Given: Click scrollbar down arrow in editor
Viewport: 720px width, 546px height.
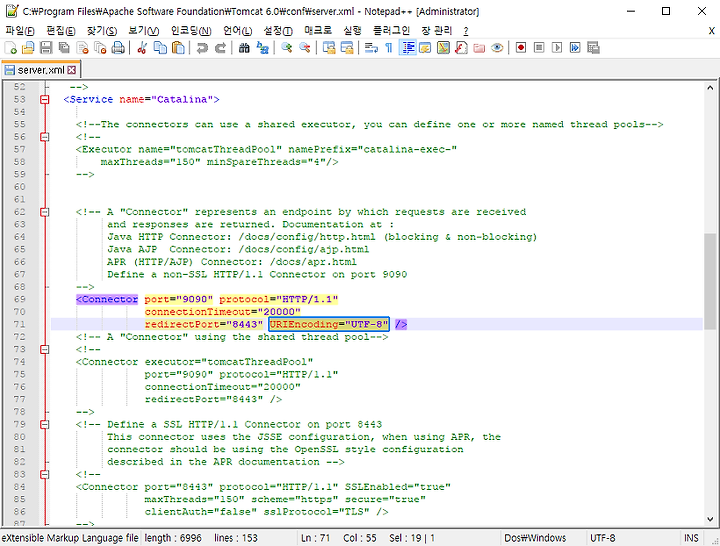Looking at the screenshot, I should coord(710,519).
